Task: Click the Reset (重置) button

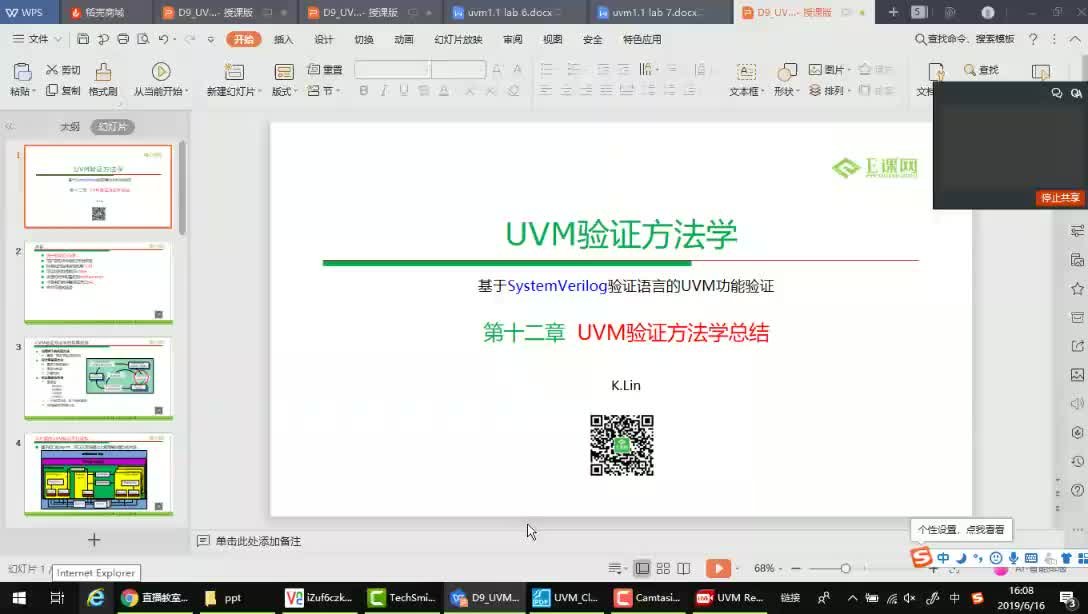Action: click(x=325, y=69)
